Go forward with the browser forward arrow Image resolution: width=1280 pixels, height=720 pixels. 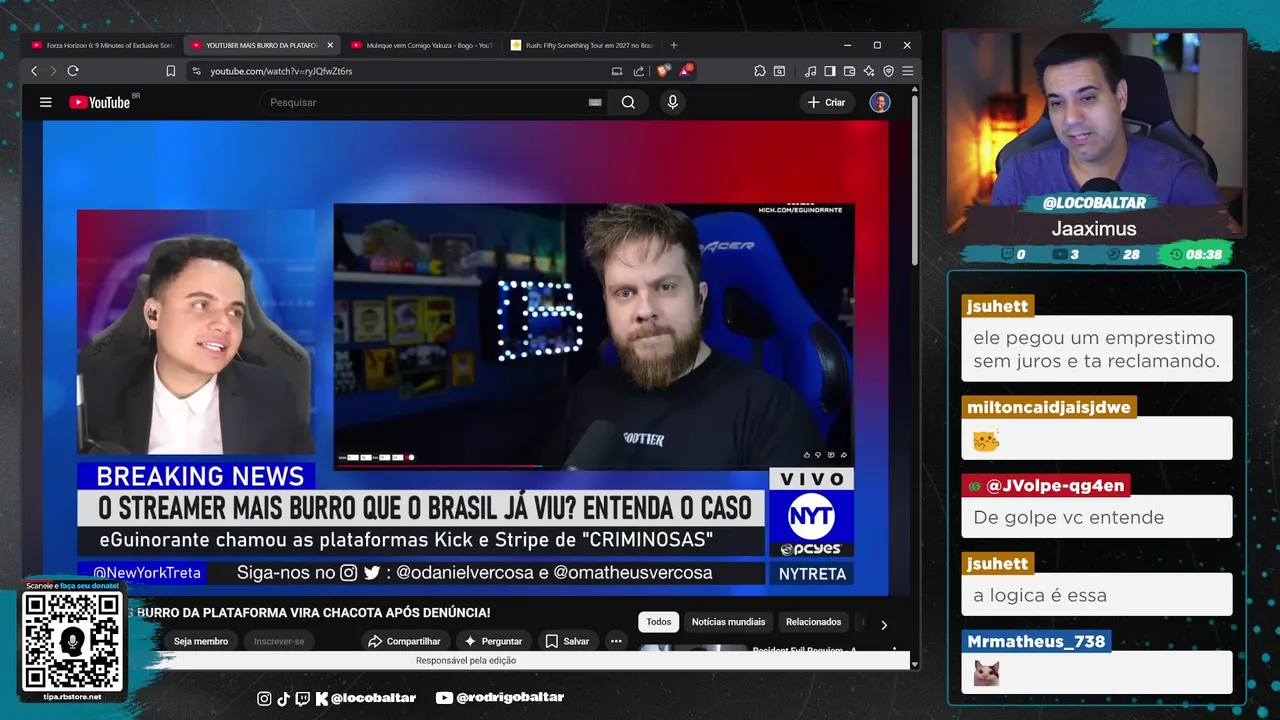point(53,71)
